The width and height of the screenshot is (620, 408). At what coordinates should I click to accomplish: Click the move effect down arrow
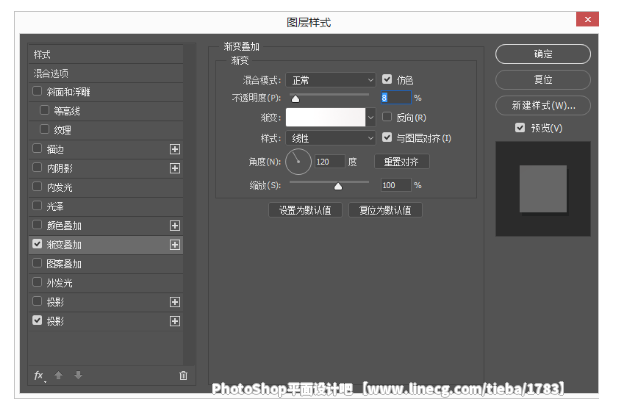pyautogui.click(x=78, y=375)
